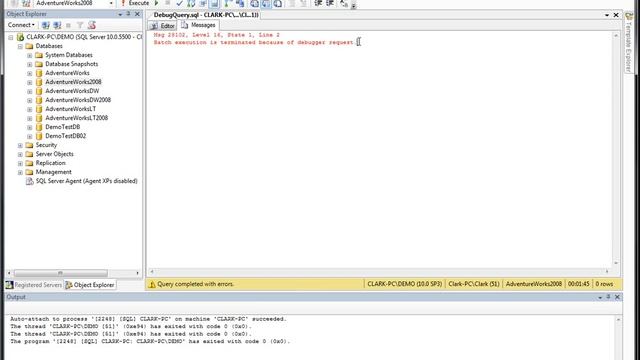Viewport: 640px width, 360px height.
Task: Click up arrow of Messages vertical scrollbar
Action: point(616,36)
